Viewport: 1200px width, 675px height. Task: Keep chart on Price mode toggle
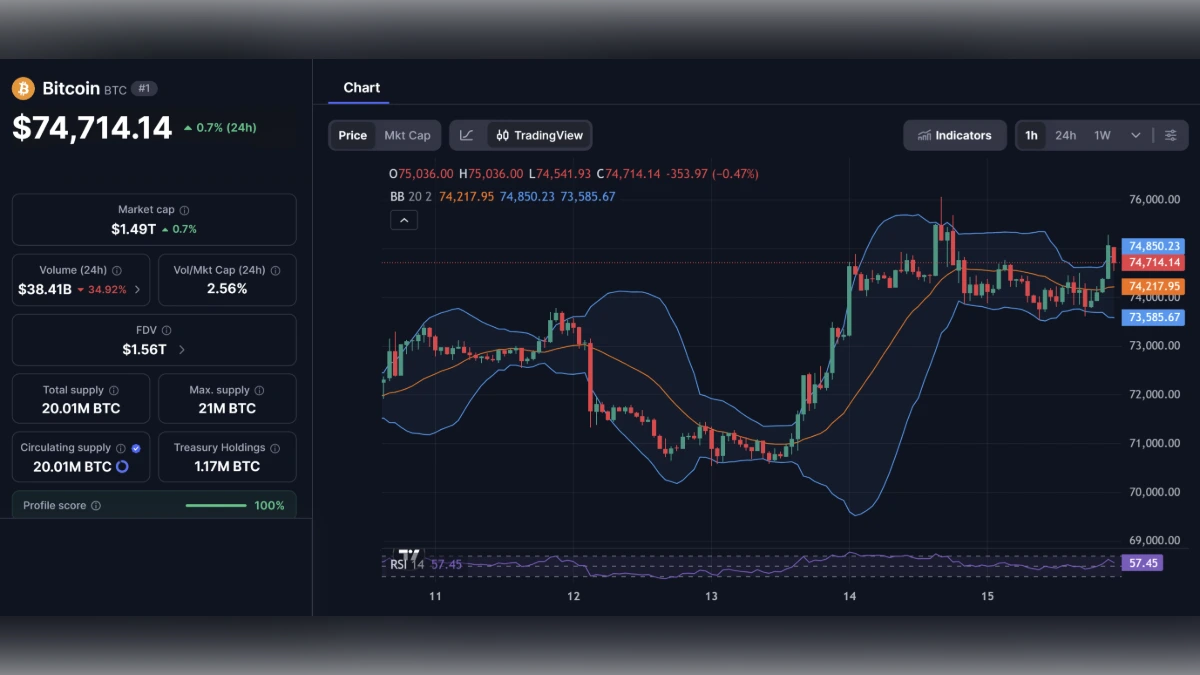352,135
